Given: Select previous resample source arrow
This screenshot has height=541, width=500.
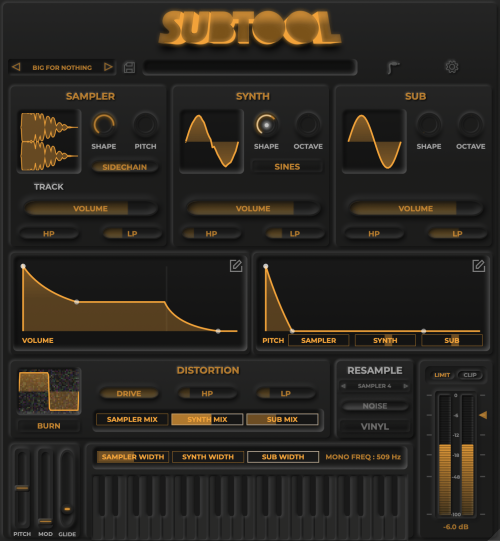Looking at the screenshot, I should [x=343, y=386].
